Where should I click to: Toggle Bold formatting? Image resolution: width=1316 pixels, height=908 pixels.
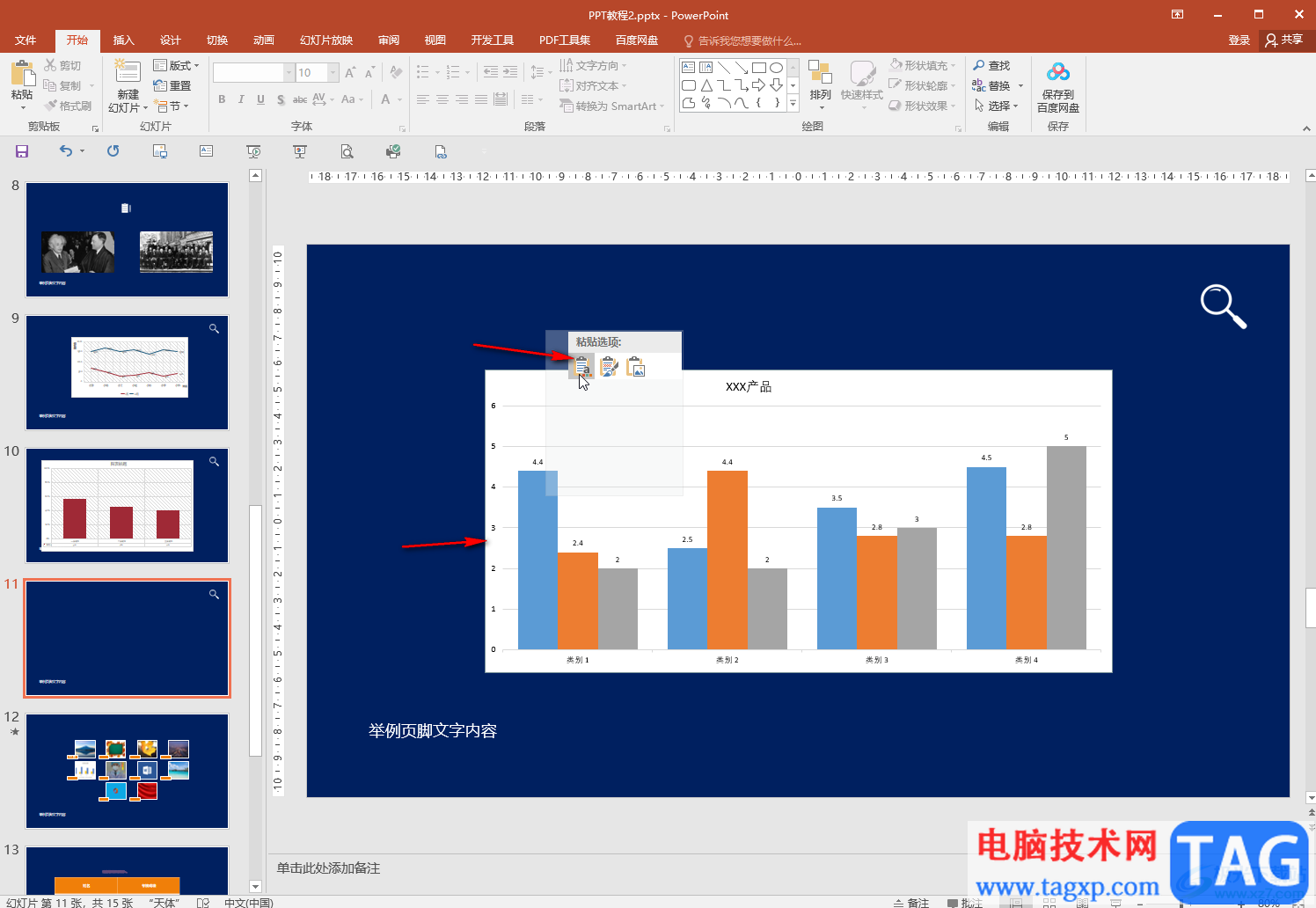[x=222, y=99]
